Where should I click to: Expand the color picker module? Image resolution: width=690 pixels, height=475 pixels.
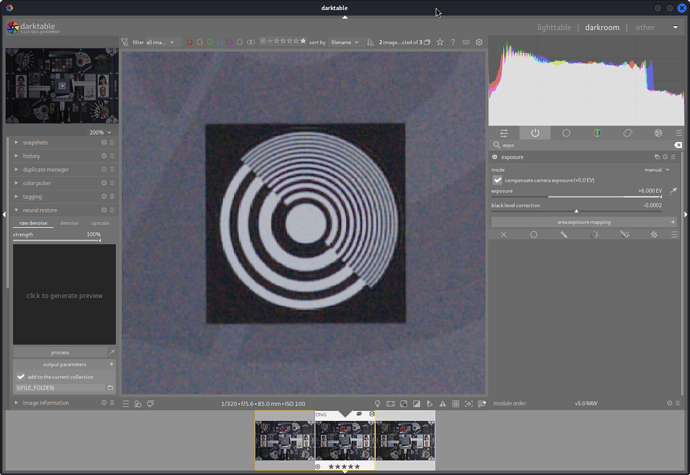click(x=16, y=183)
